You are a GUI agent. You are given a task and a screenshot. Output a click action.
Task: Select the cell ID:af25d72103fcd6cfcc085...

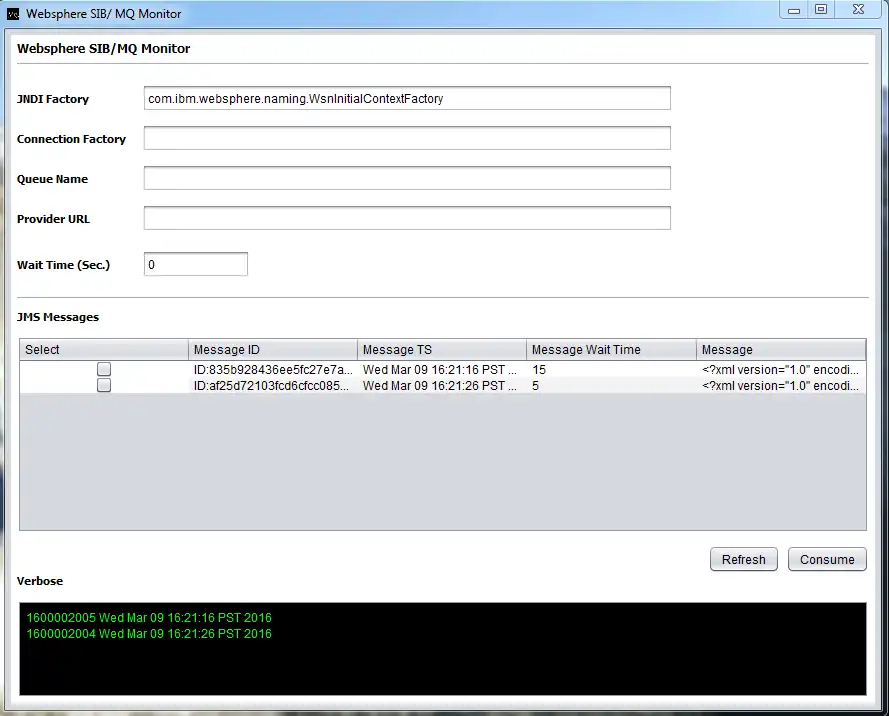point(273,385)
